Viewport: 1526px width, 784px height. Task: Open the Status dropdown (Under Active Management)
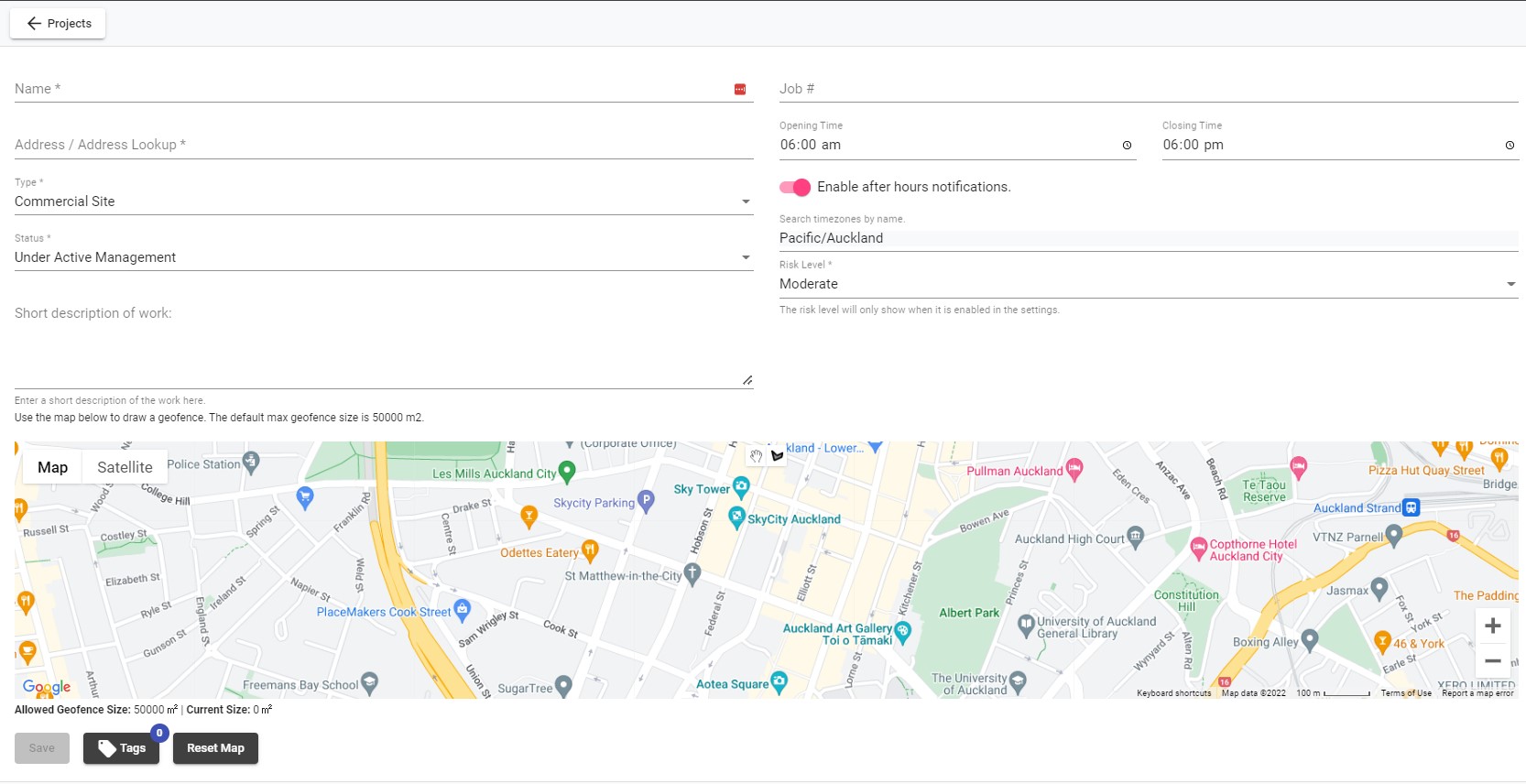(x=384, y=257)
